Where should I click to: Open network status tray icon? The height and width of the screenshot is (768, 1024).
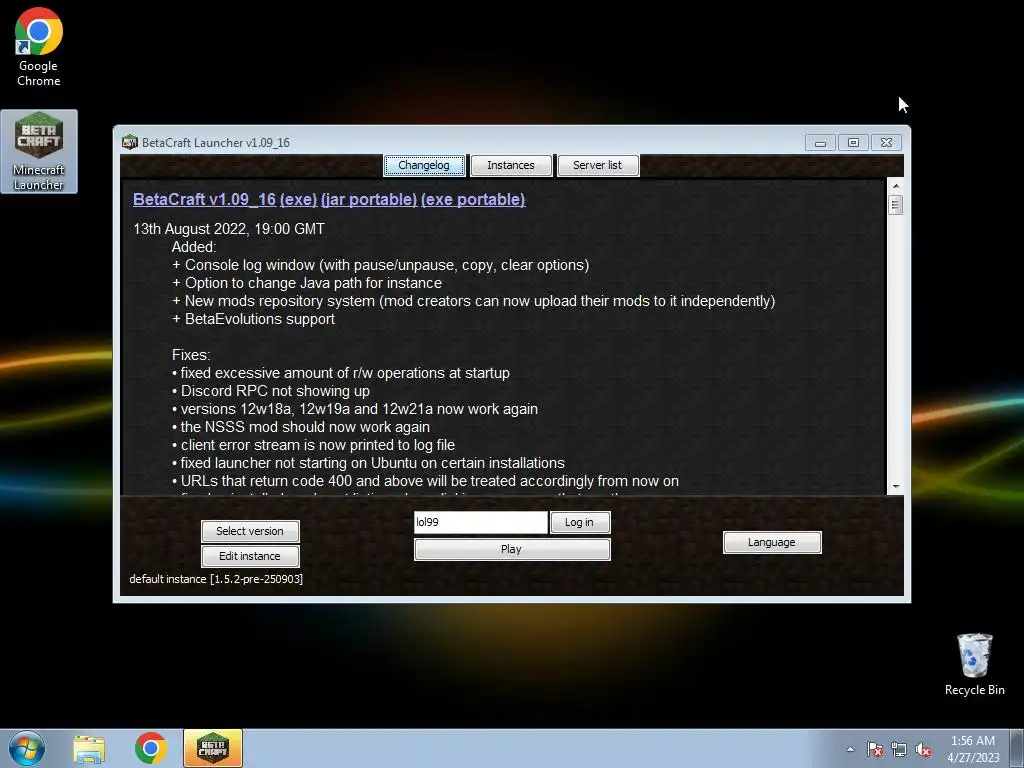click(x=899, y=749)
